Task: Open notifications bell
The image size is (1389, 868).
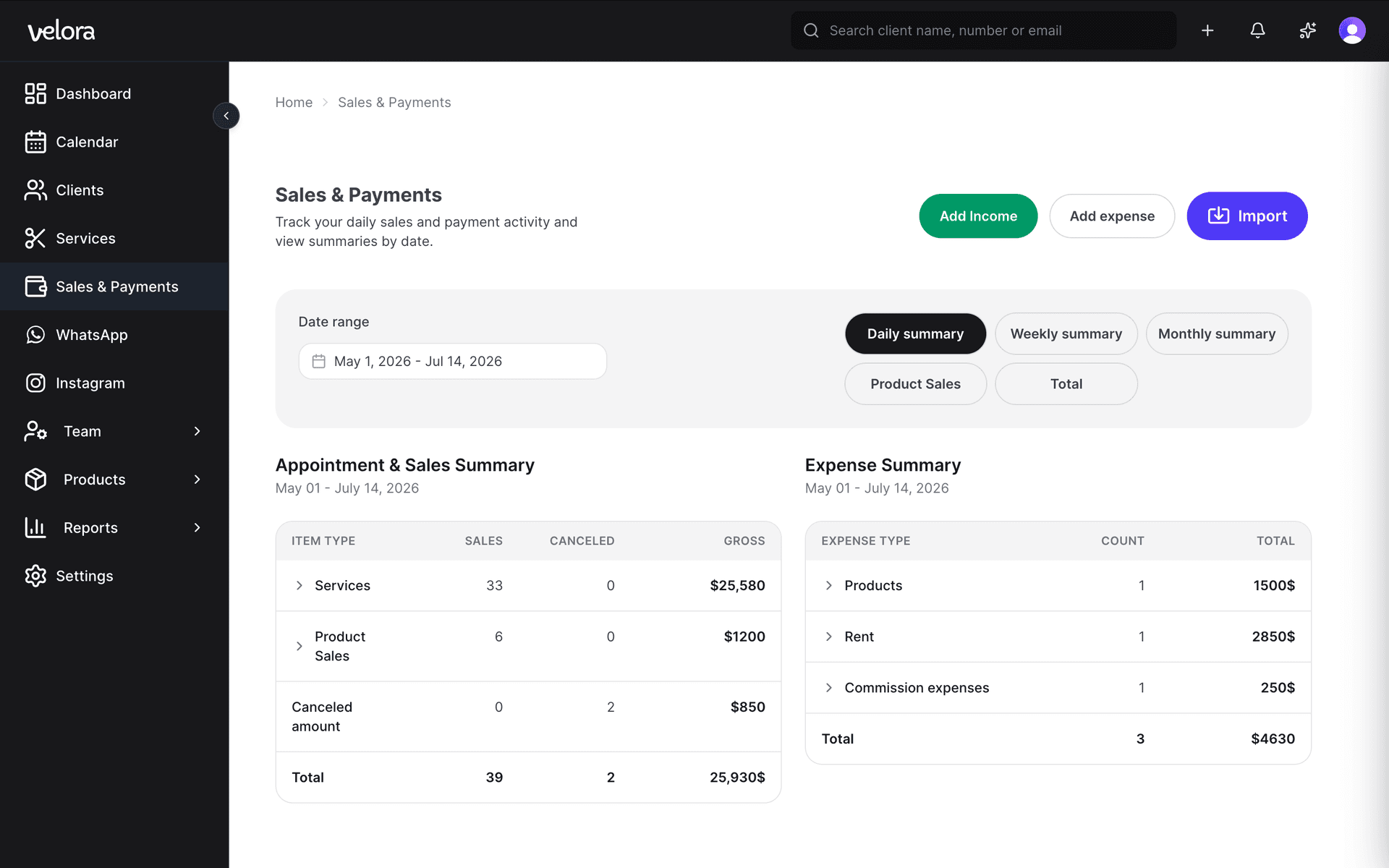Action: [x=1258, y=30]
